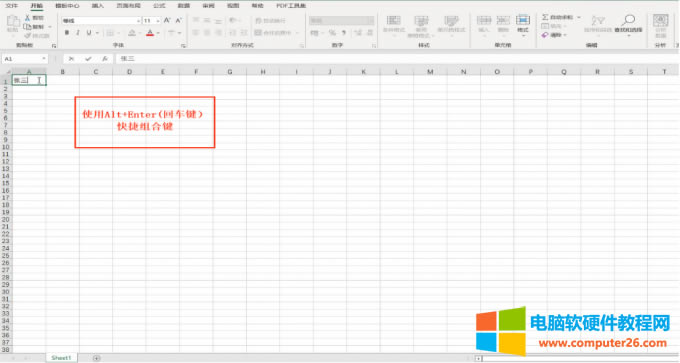The width and height of the screenshot is (680, 363).
Task: Click the AutoSum sigma icon
Action: pyautogui.click(x=545, y=17)
